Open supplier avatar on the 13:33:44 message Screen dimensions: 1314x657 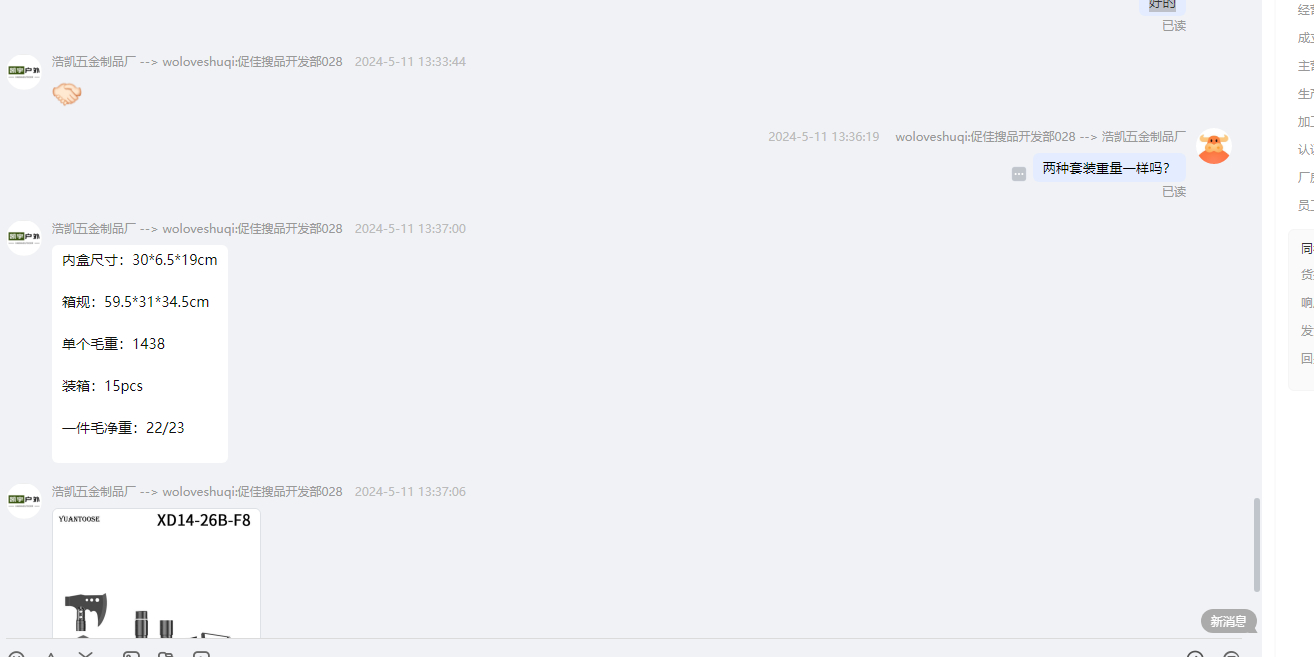point(24,72)
